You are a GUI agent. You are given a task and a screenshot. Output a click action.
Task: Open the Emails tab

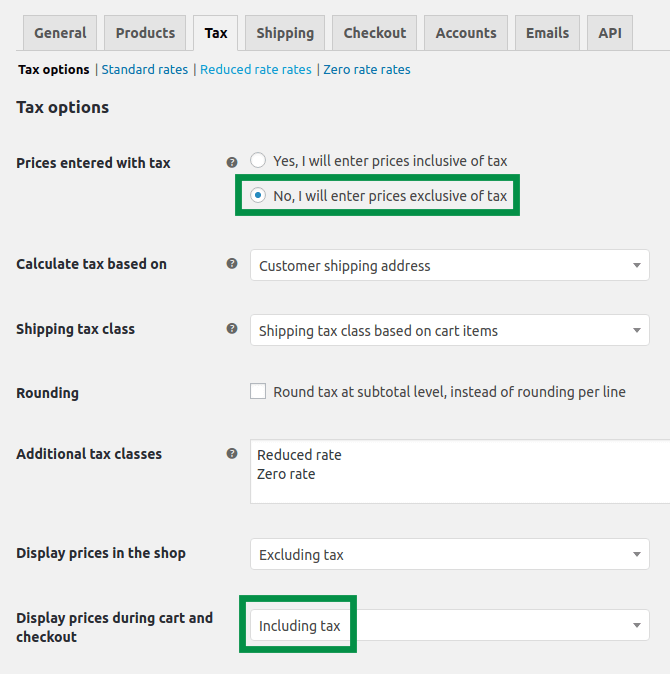547,33
